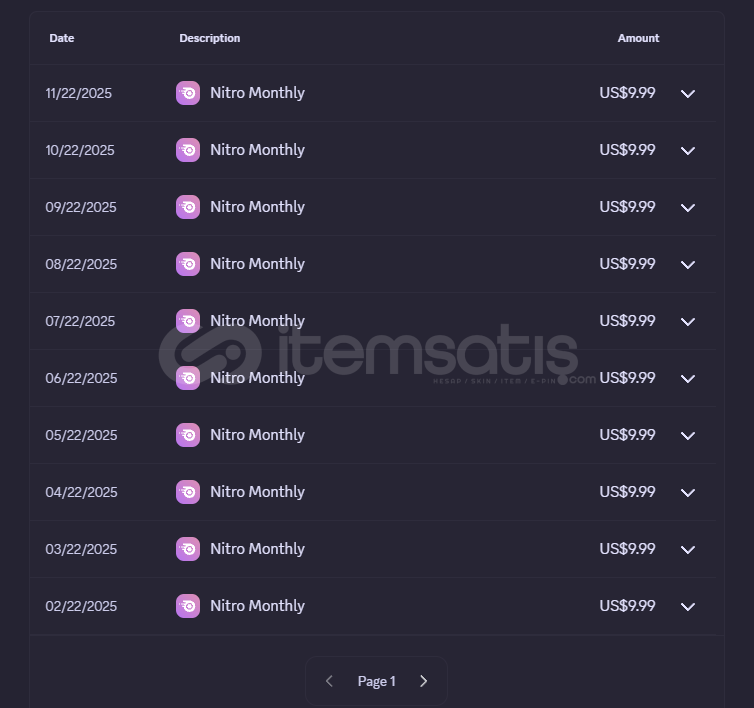
Task: Expand the 07/22/2025 payment row chevron
Action: click(x=688, y=322)
